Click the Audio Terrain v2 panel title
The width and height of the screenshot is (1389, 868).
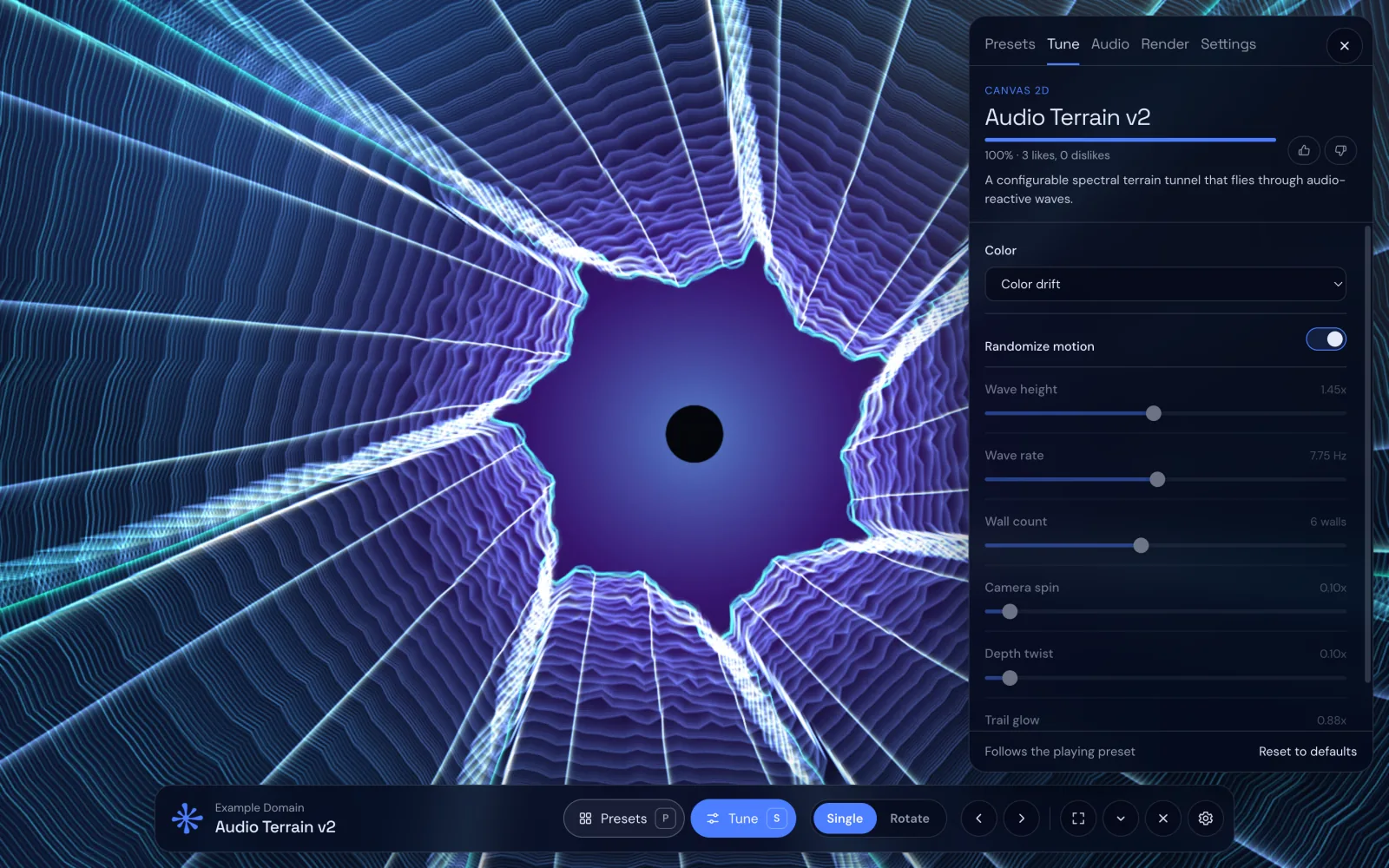(1067, 117)
